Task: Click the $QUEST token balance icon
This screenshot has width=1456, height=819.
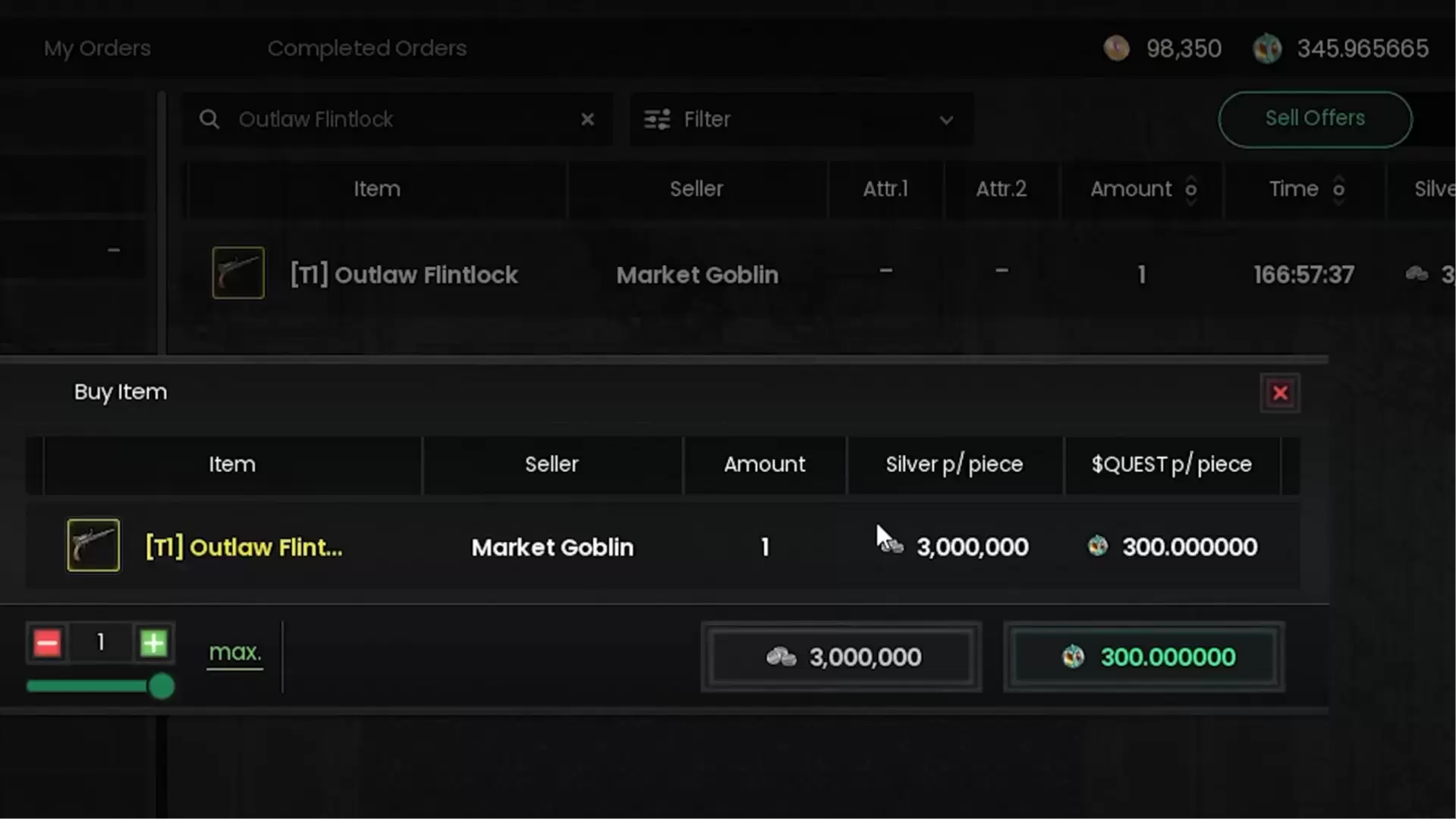Action: click(x=1267, y=49)
